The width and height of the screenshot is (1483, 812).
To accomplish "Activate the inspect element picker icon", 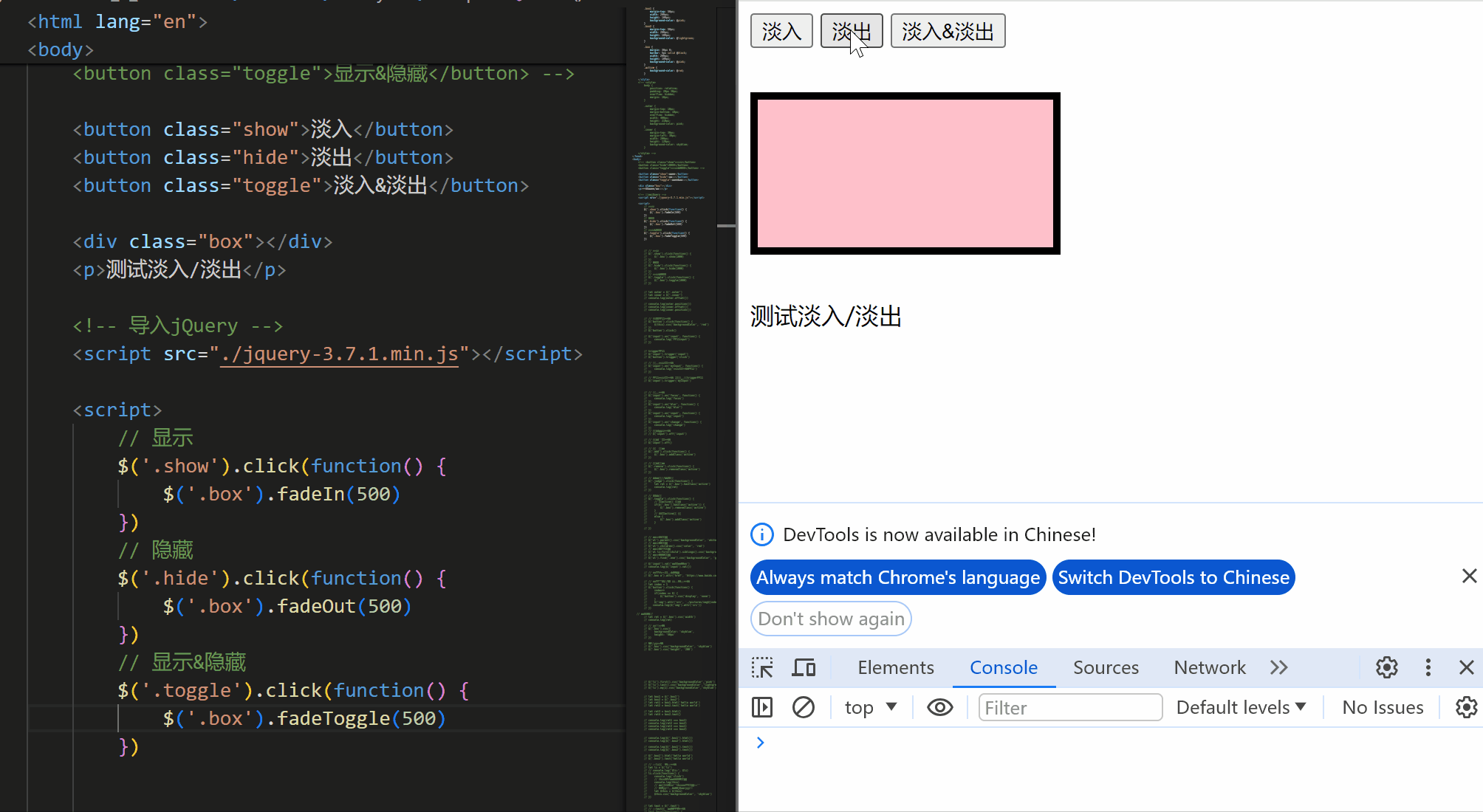I will pos(762,668).
